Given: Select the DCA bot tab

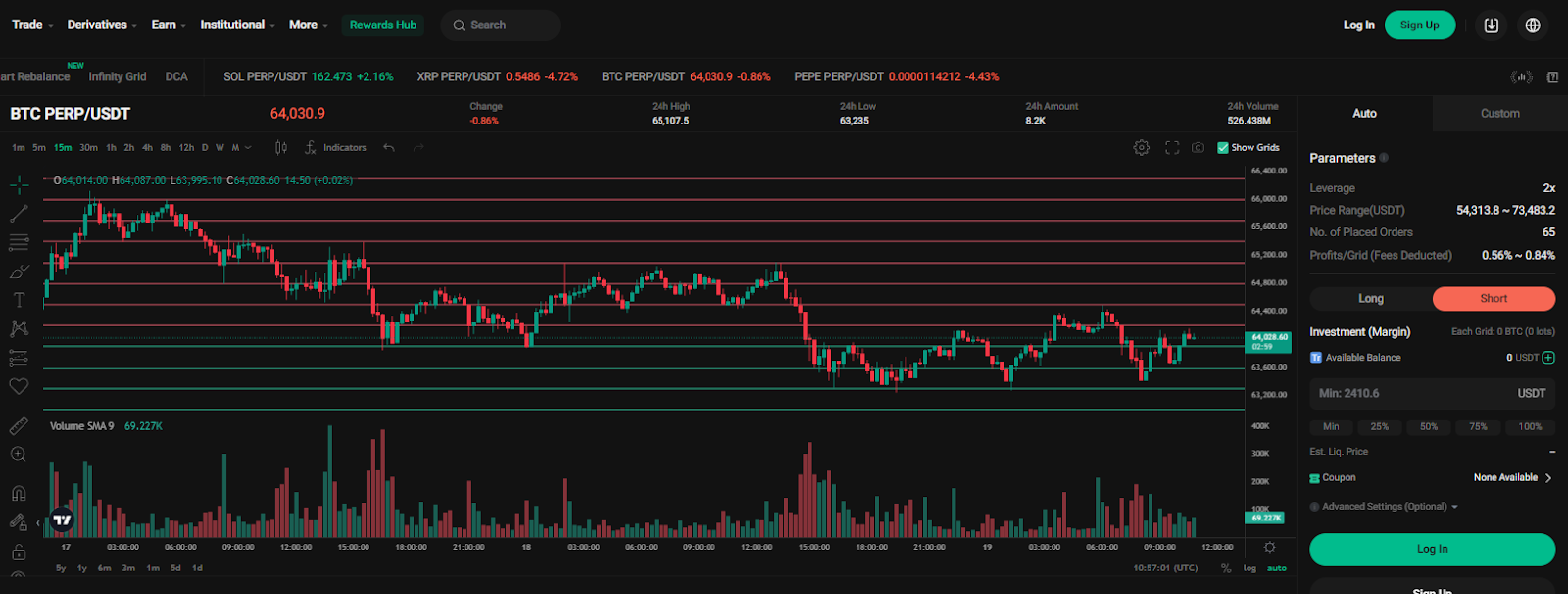Looking at the screenshot, I should pos(176,76).
